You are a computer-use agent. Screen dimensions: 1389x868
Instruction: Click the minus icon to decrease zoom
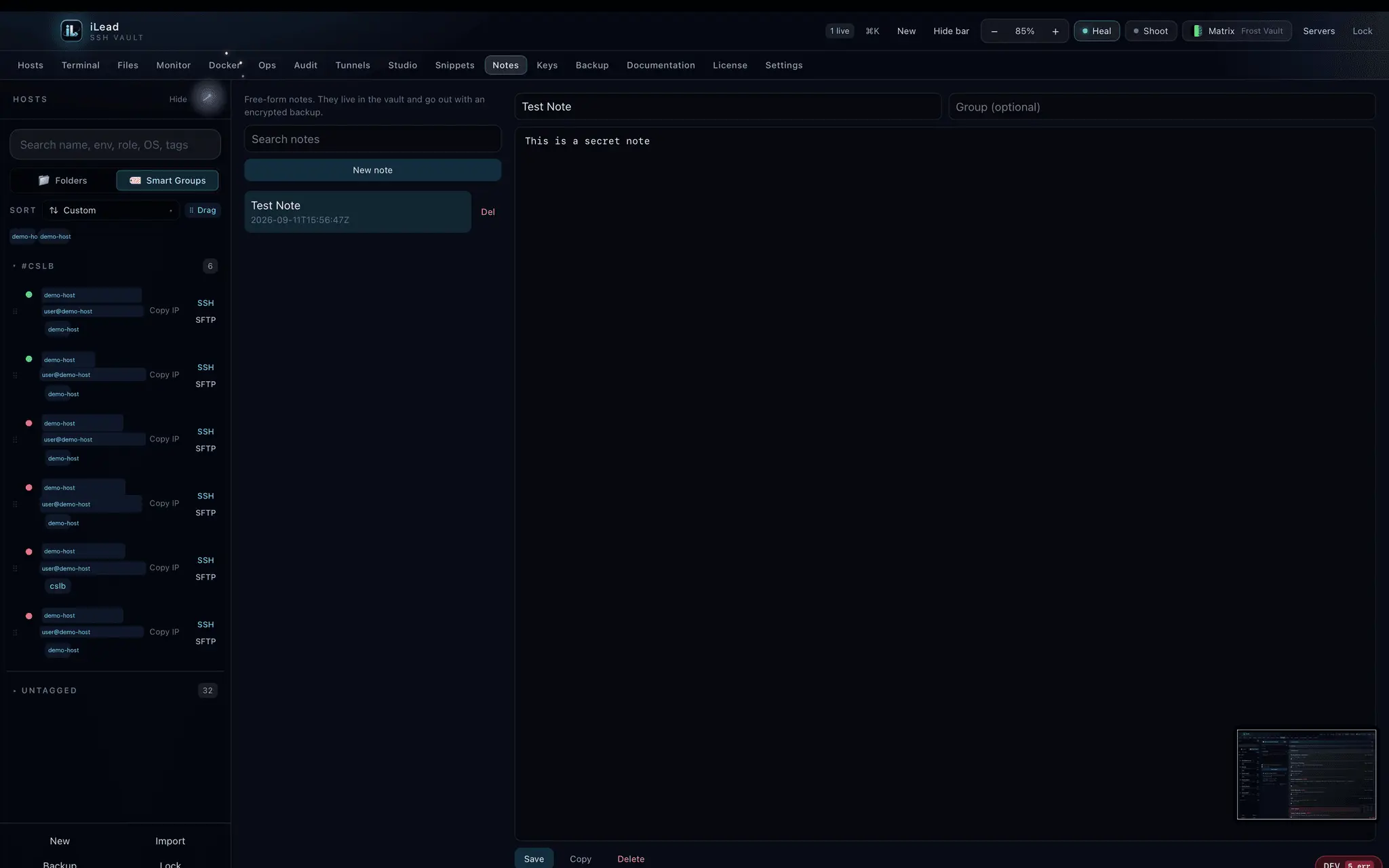pyautogui.click(x=994, y=31)
